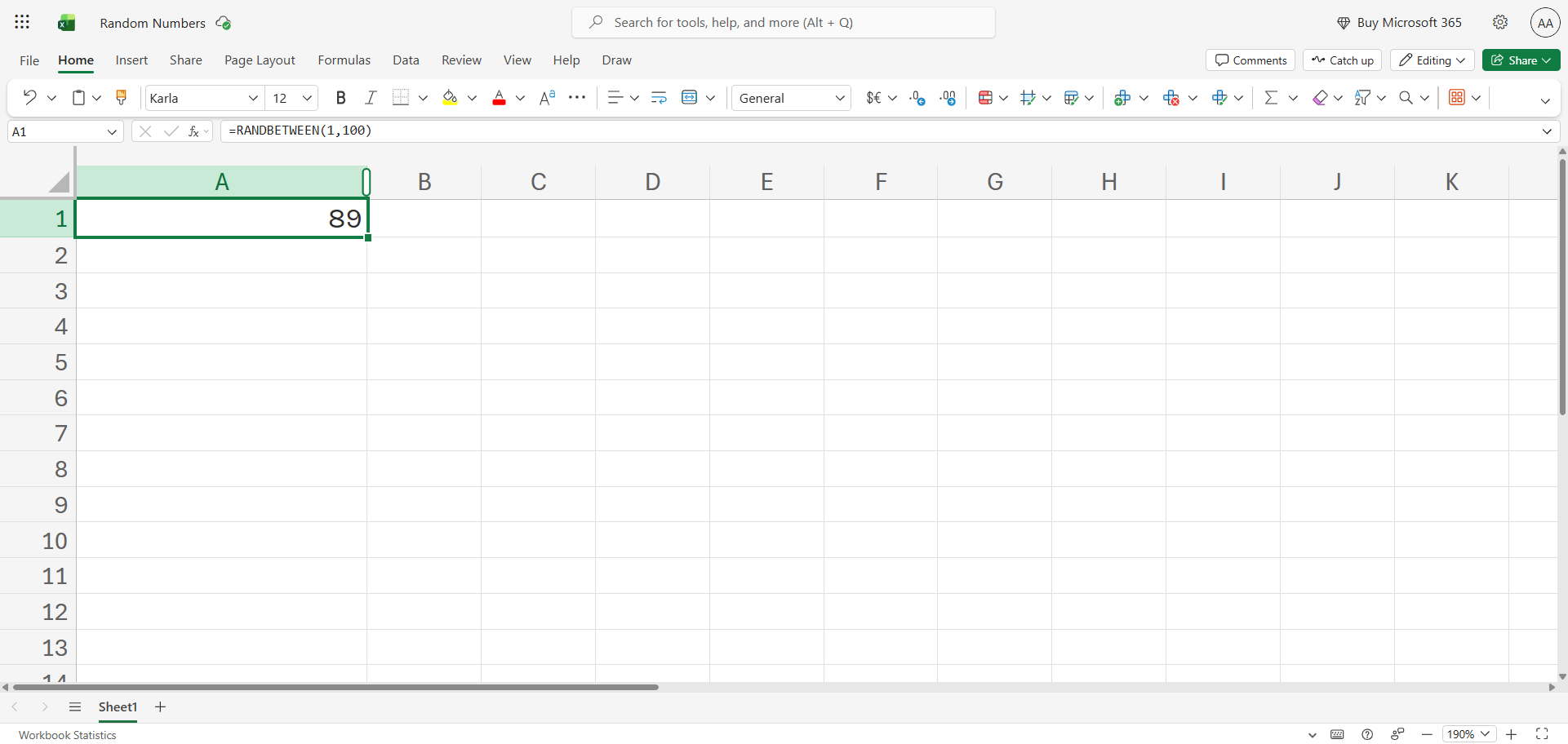
Task: Toggle Bold formatting
Action: (341, 98)
